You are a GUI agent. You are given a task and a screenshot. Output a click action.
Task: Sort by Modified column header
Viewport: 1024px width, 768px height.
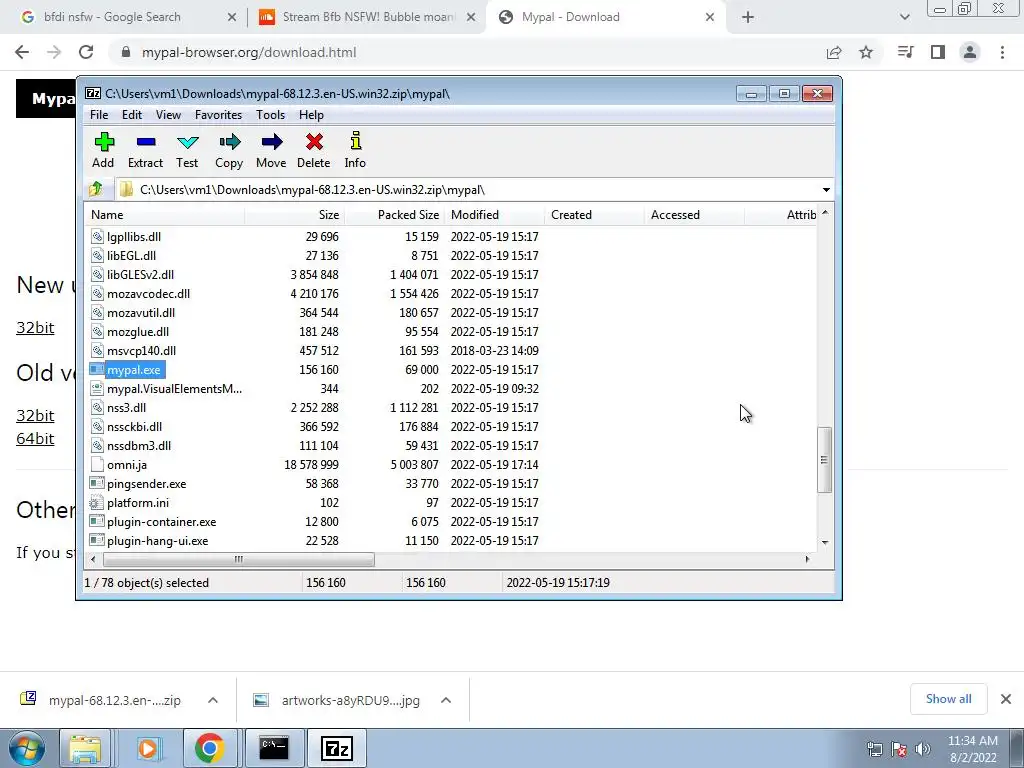point(494,215)
